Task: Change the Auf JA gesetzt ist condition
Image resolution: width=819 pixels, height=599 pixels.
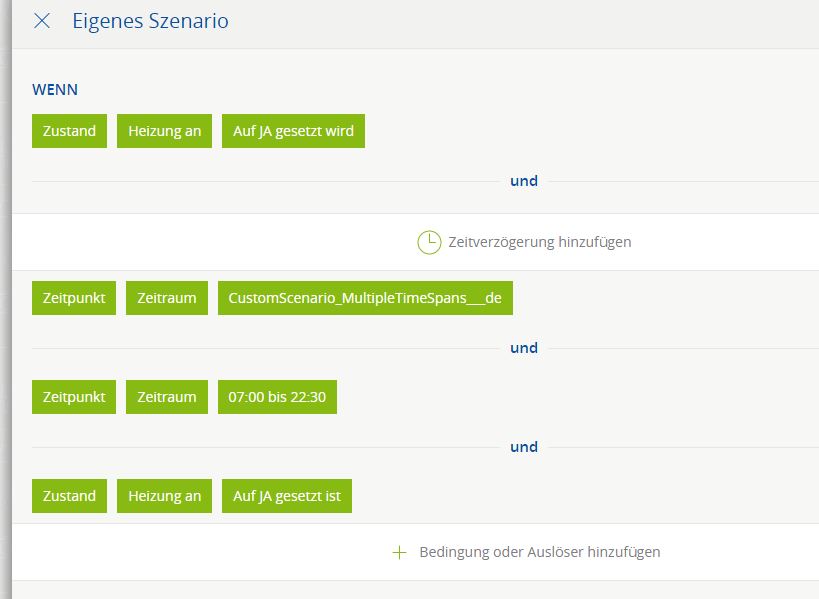Action: (287, 496)
